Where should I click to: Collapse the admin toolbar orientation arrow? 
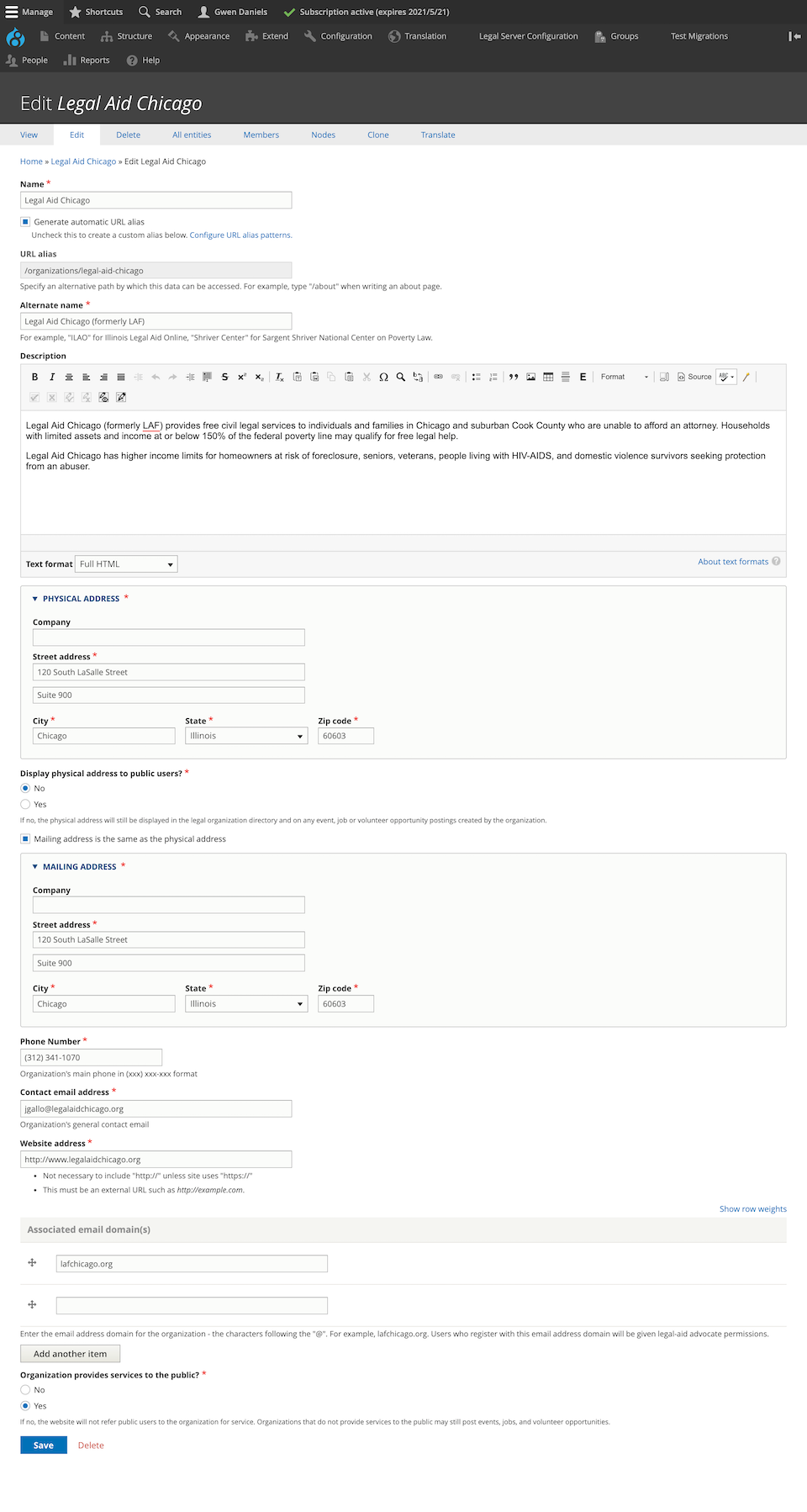point(794,36)
